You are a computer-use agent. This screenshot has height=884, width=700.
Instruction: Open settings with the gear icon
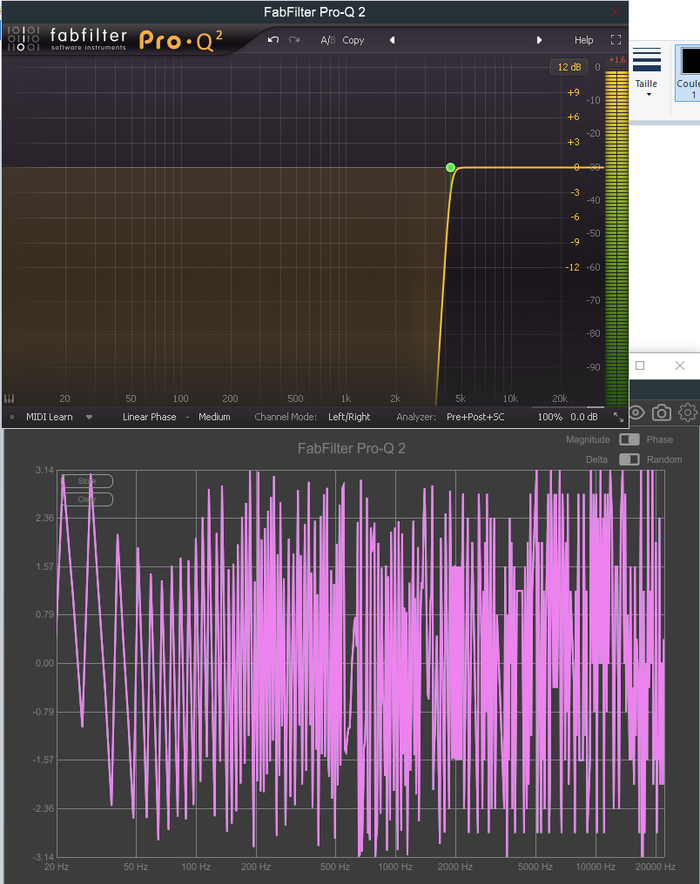[688, 413]
